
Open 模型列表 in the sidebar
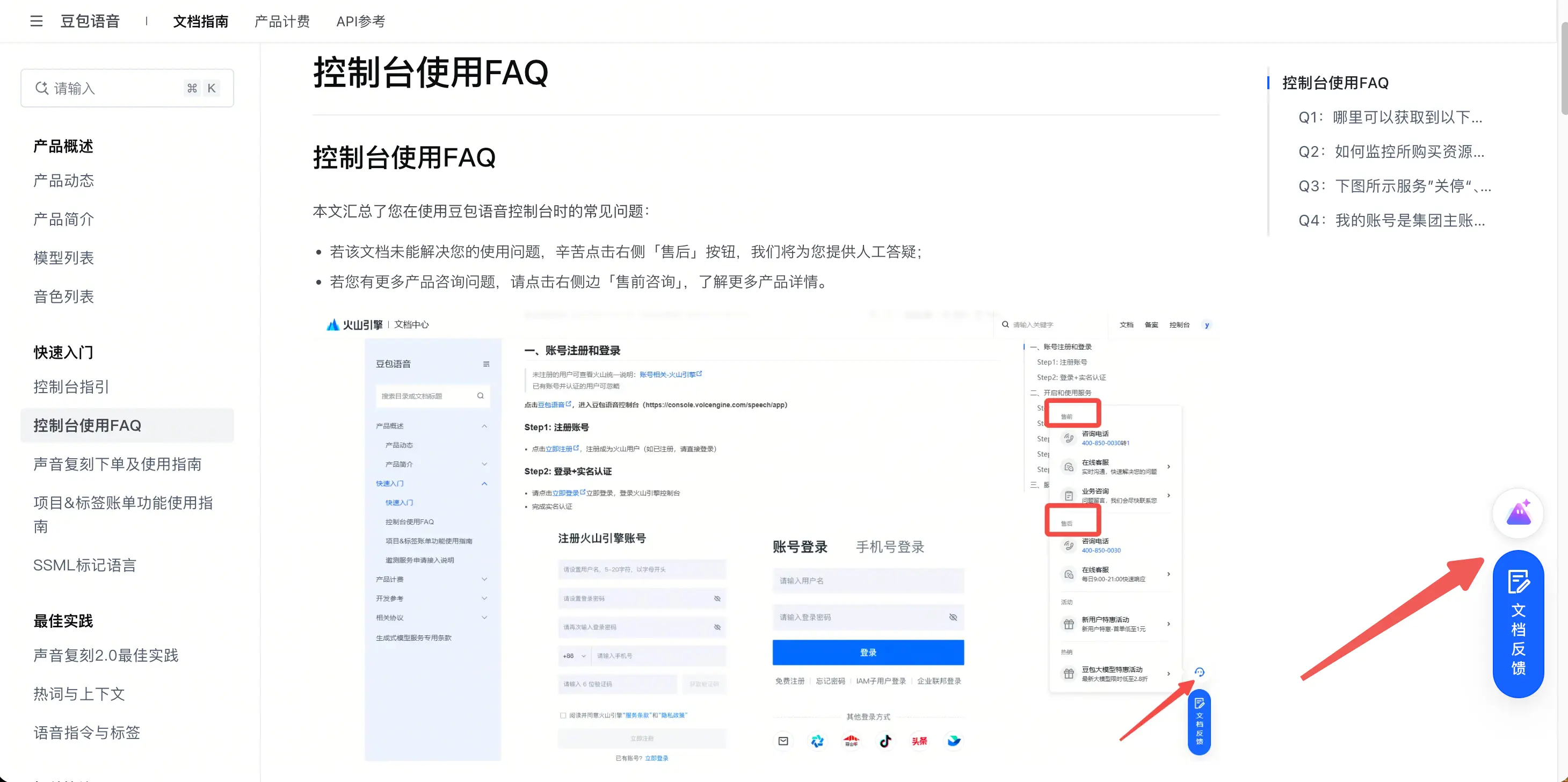pyautogui.click(x=64, y=258)
